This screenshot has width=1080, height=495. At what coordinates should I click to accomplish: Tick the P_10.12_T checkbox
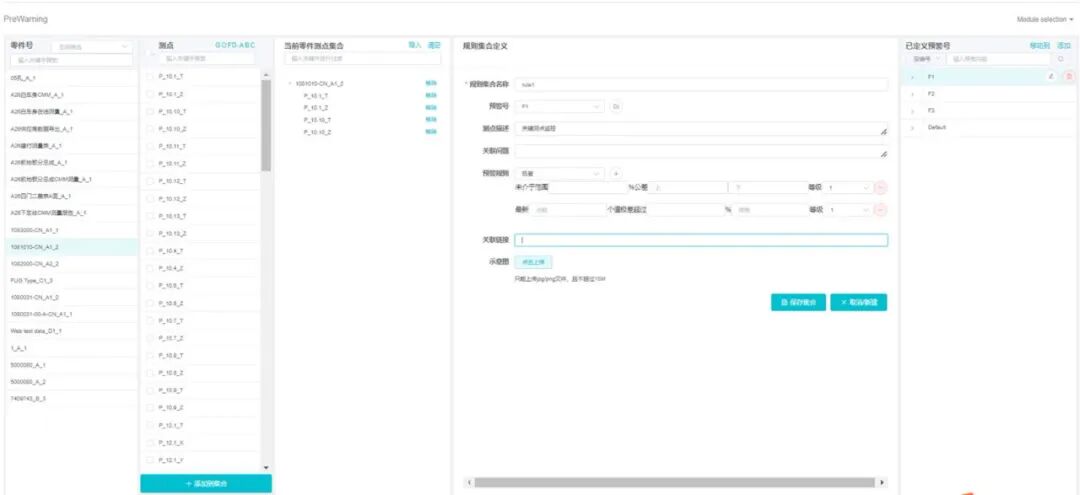149,181
